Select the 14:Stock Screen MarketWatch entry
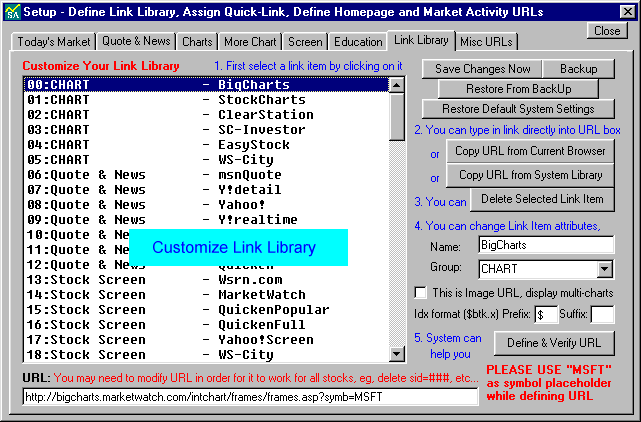641x422 pixels. (200, 295)
